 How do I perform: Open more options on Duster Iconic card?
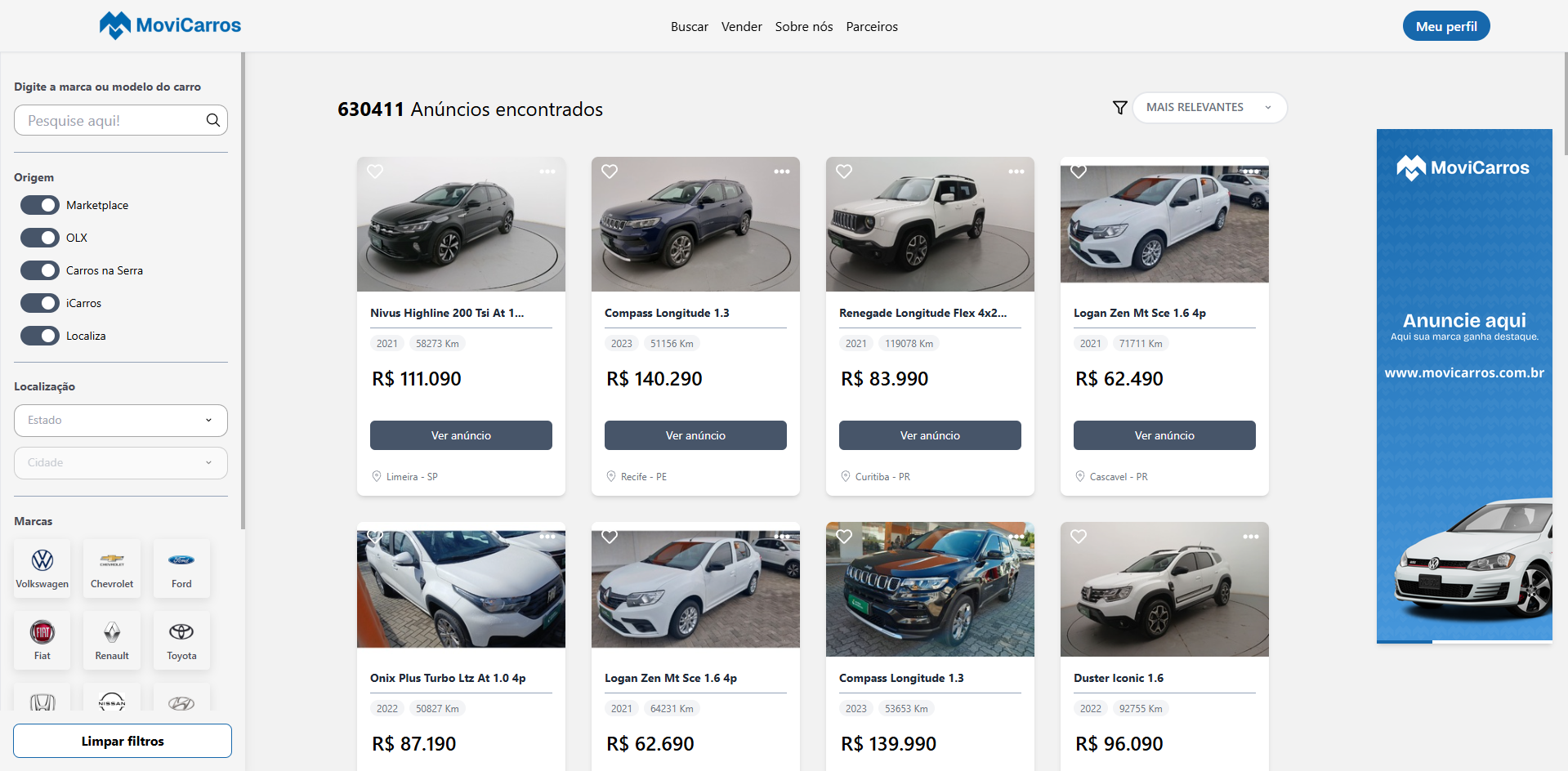tap(1251, 537)
